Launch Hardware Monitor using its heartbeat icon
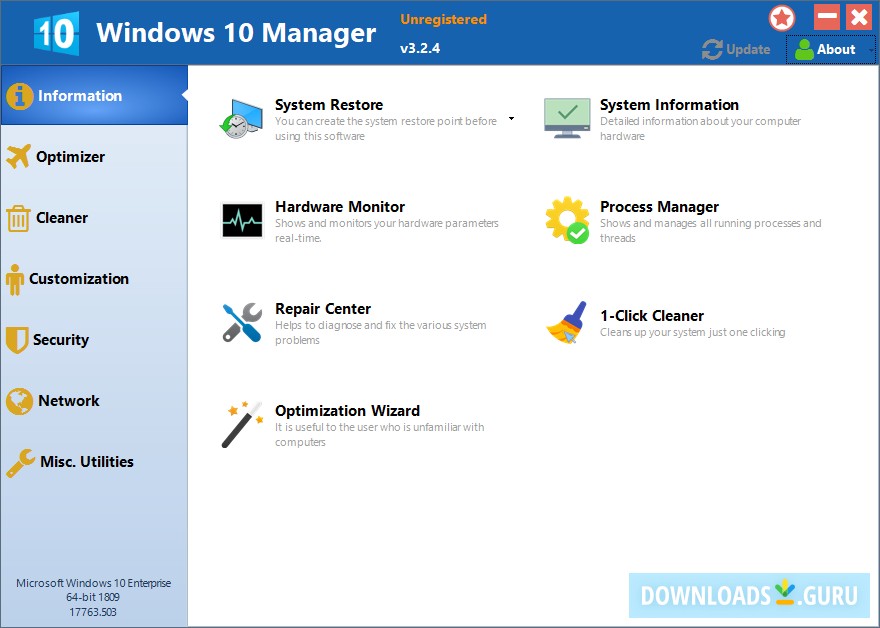Screen dimensions: 880x628 (x=240, y=216)
